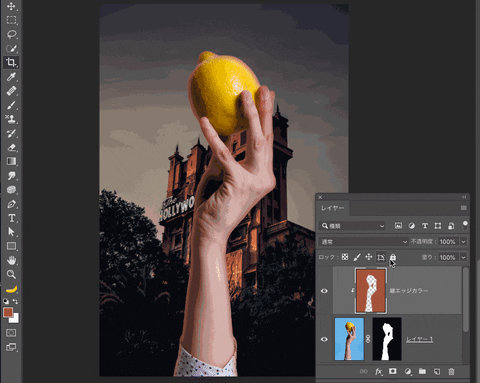The height and width of the screenshot is (383, 480).
Task: Prevent auto-nesting into artboards lock
Action: coord(381,257)
